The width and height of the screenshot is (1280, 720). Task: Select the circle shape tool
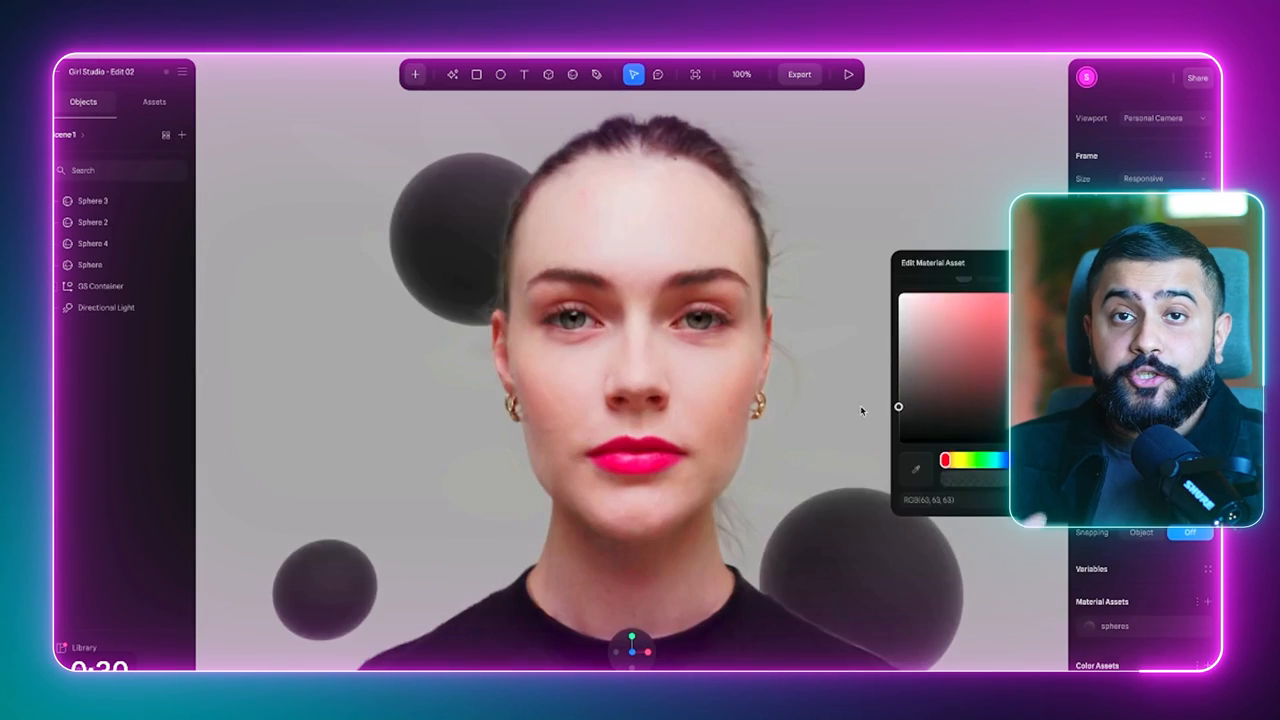[500, 74]
